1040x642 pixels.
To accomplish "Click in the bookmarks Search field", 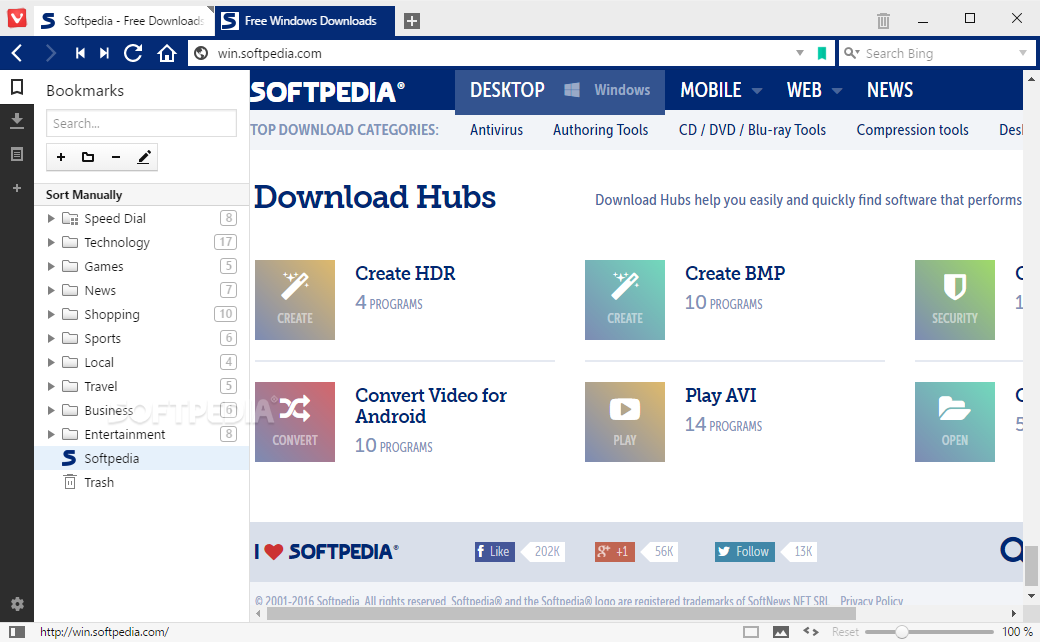I will pyautogui.click(x=141, y=123).
